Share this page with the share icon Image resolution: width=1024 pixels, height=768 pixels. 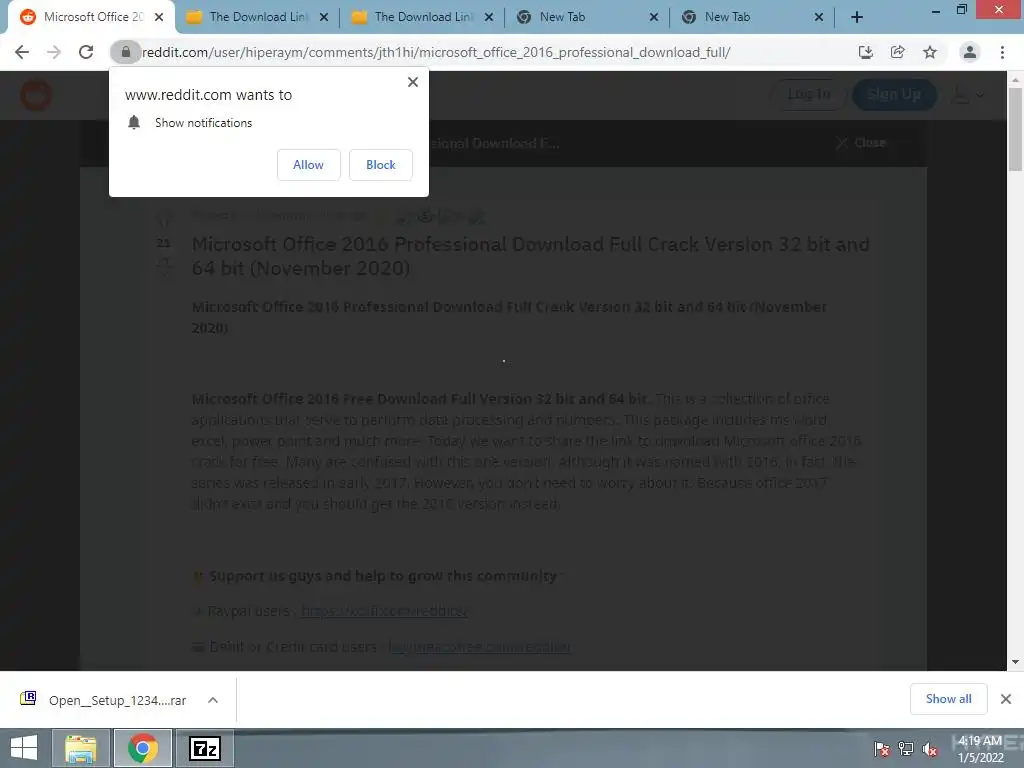[x=898, y=52]
